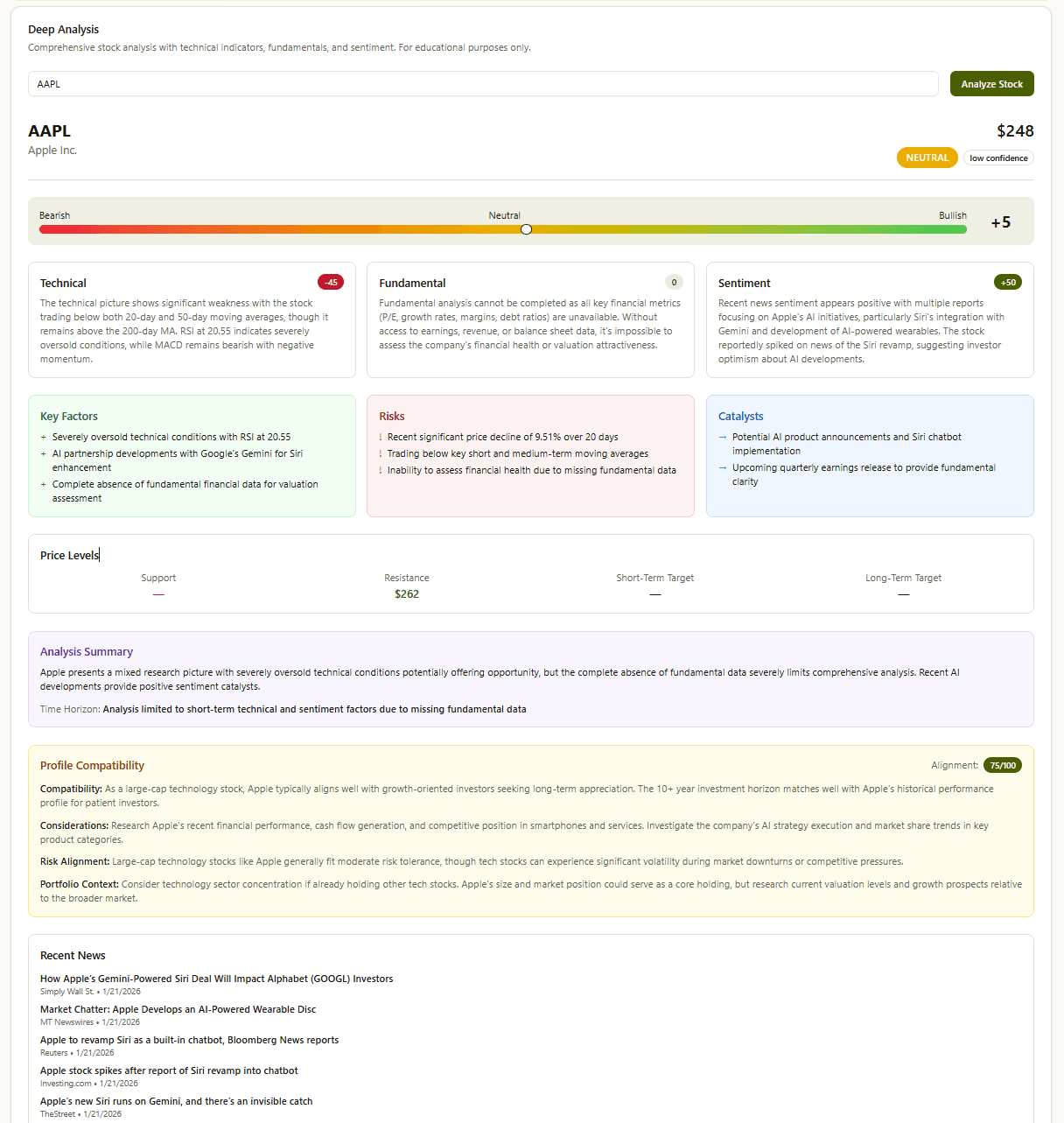Click the +5 overall score value
1064x1123 pixels.
point(1000,222)
